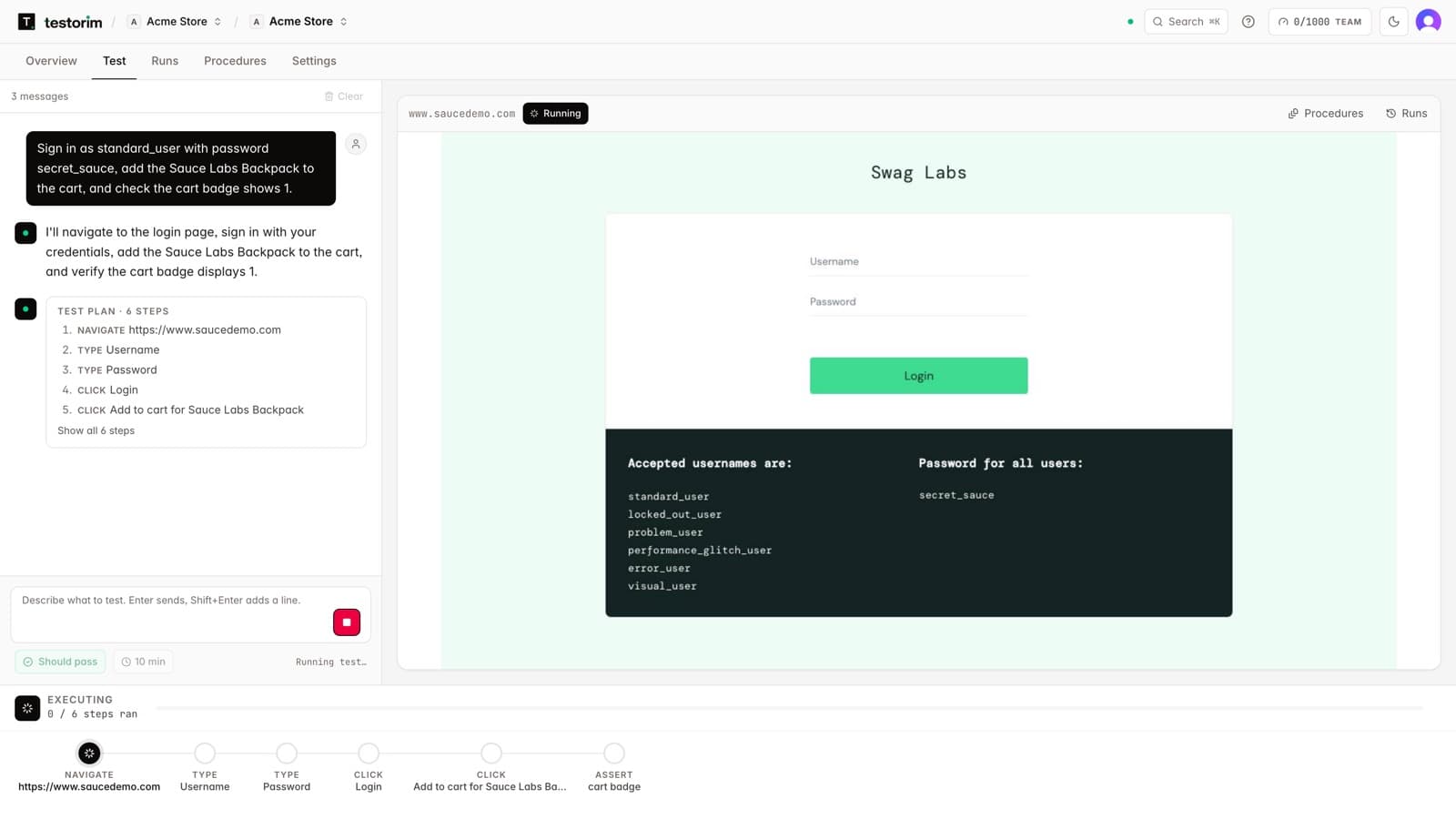Screen dimensions: 1456x819
Task: Open Procedures in preview panel header
Action: pos(1325,114)
